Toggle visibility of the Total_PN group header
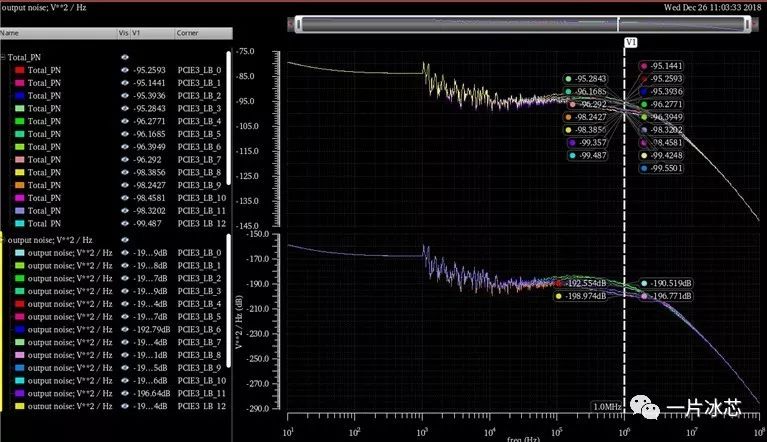 [x=125, y=57]
